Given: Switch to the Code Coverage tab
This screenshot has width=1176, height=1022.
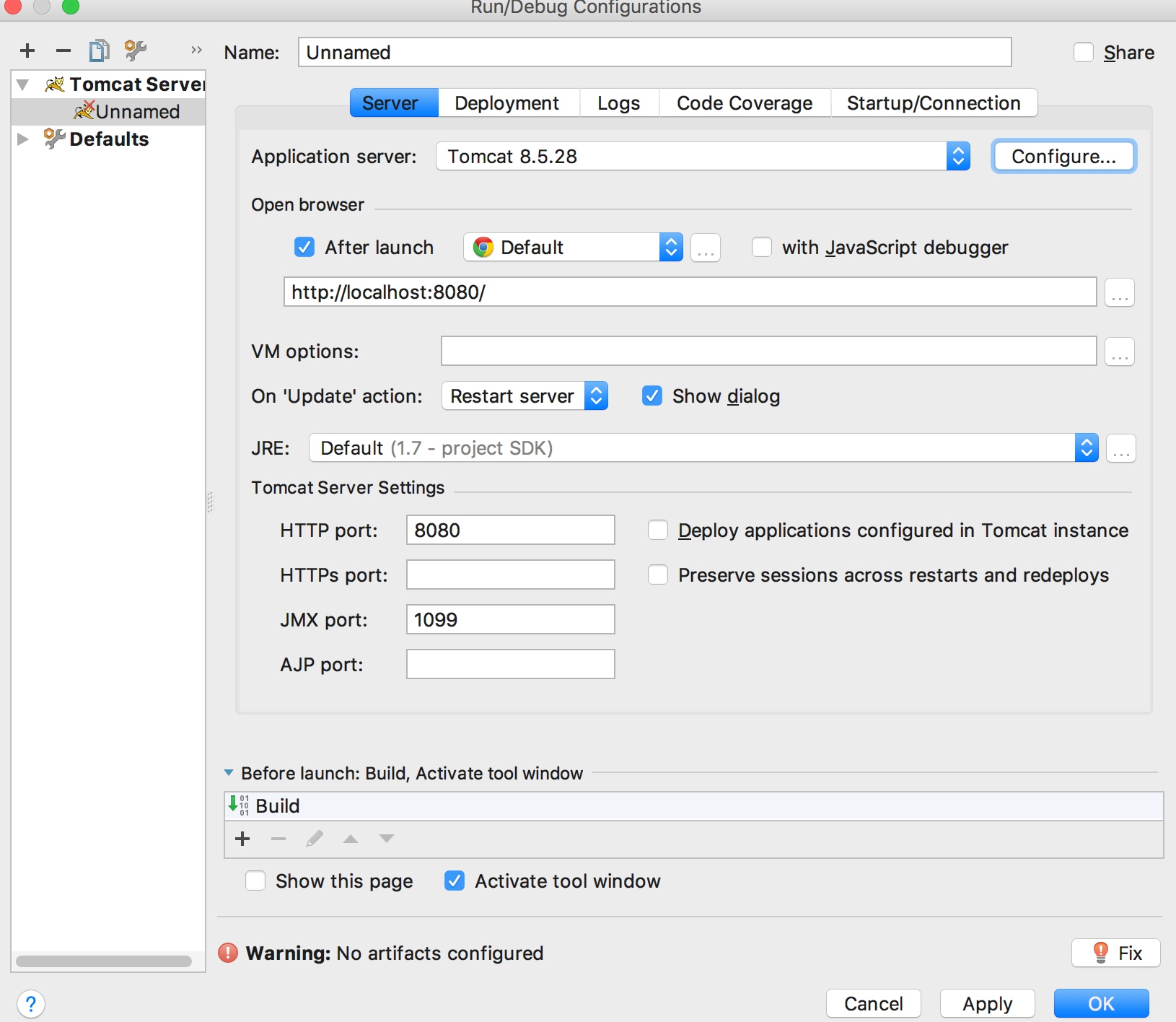Looking at the screenshot, I should pos(745,103).
